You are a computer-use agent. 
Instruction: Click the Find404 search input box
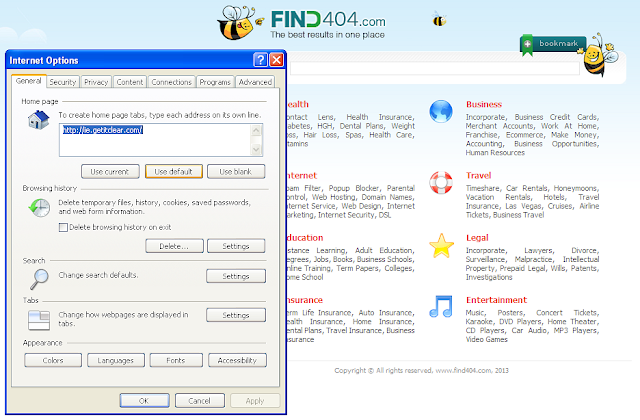coord(435,69)
